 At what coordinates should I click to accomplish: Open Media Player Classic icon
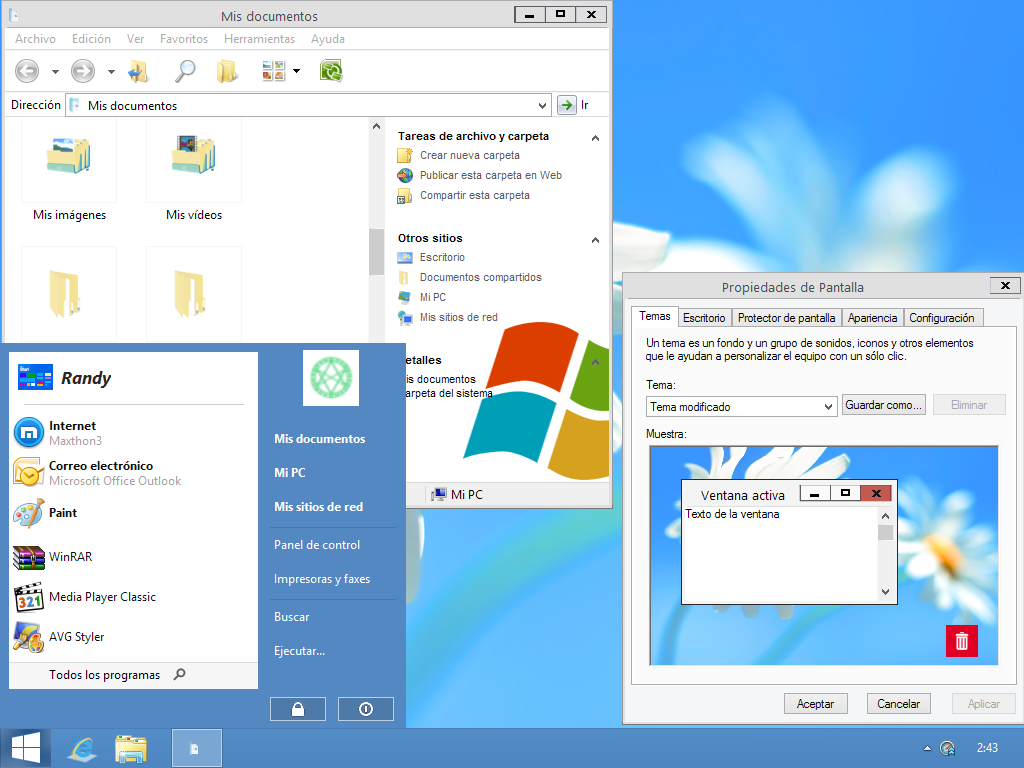pyautogui.click(x=29, y=597)
